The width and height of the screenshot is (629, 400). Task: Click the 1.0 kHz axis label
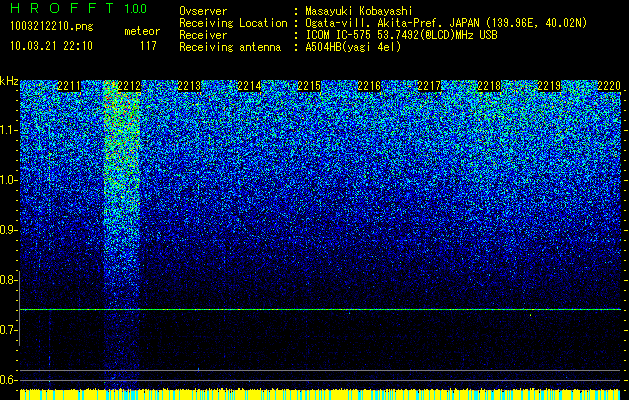coord(8,180)
